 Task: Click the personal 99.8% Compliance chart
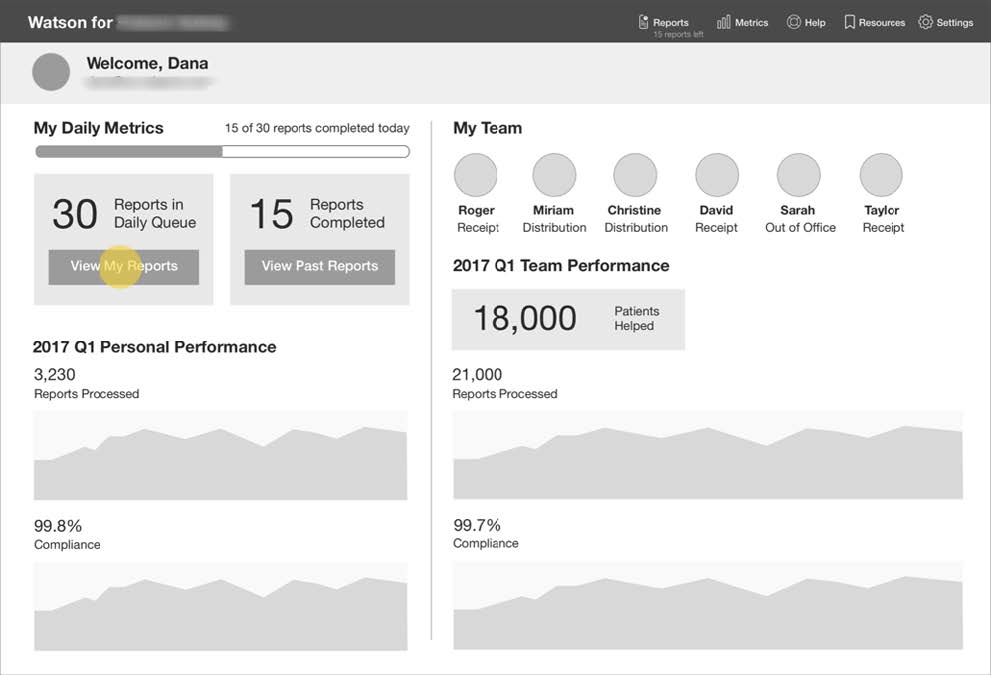pos(220,612)
